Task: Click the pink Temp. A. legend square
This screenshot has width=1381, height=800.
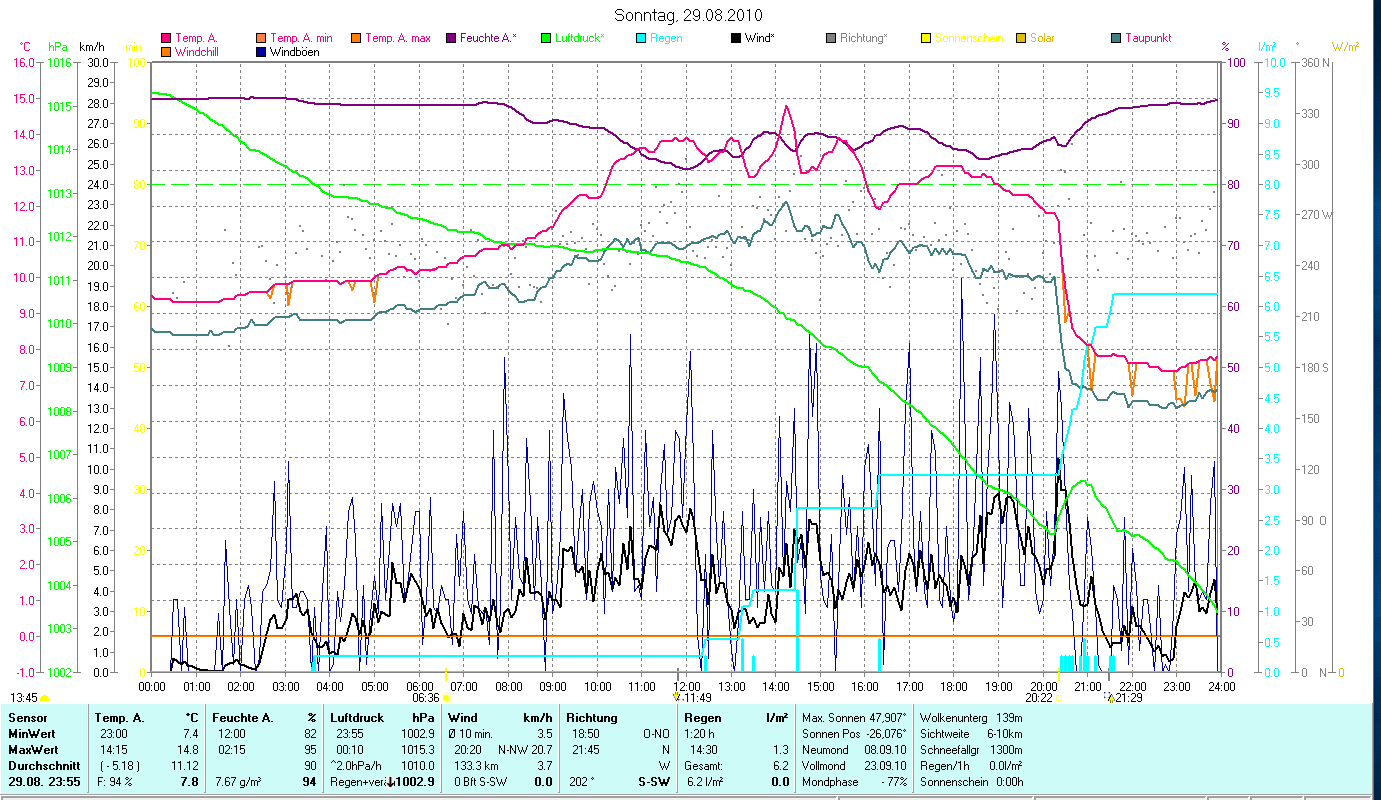Action: click(166, 39)
